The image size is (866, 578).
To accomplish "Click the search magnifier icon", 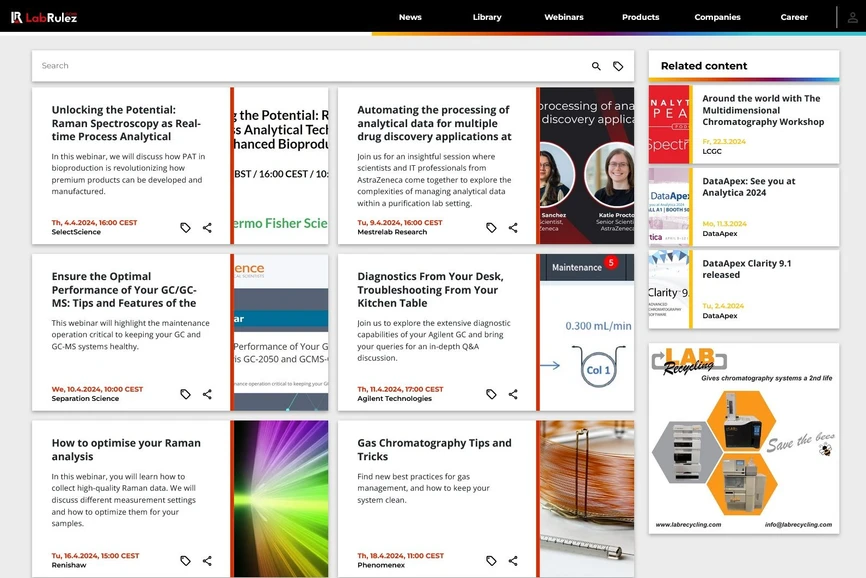I will [x=596, y=66].
